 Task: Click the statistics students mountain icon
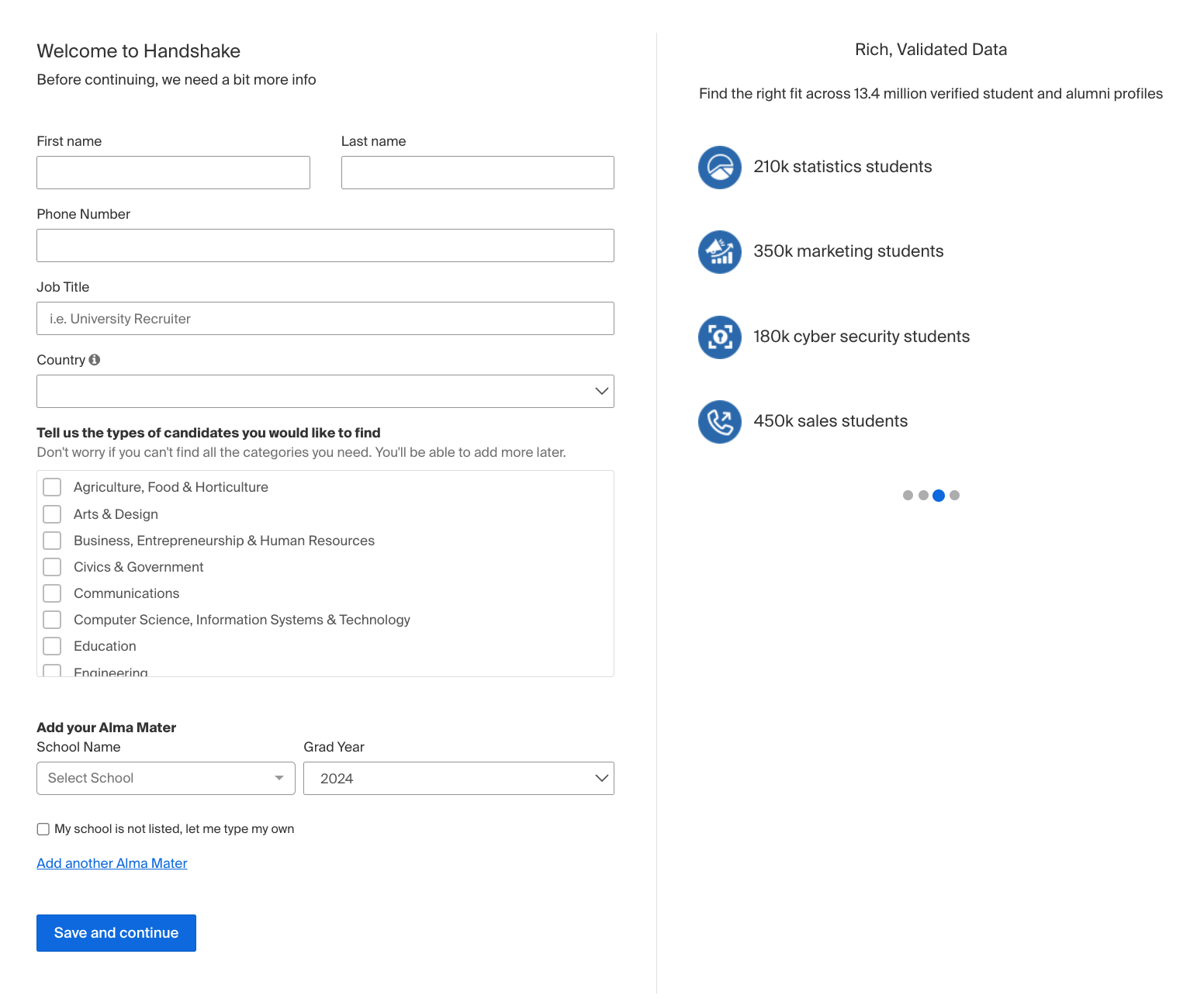tap(719, 168)
